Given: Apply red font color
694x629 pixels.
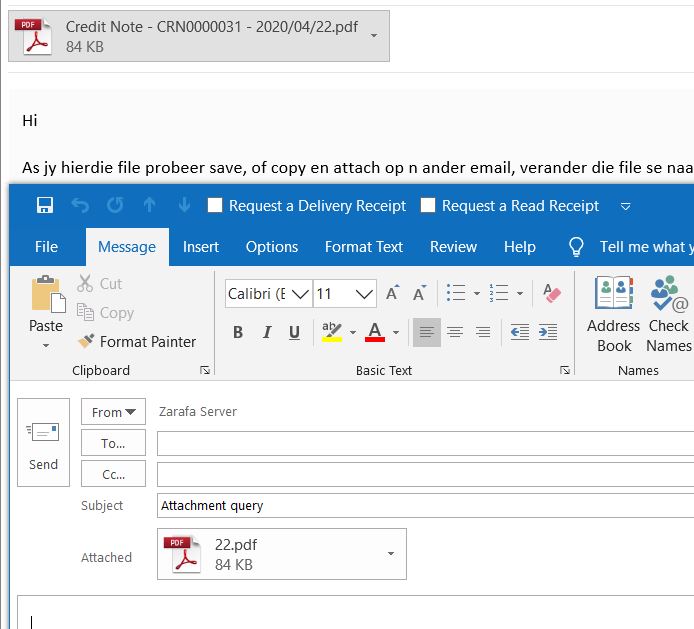Looking at the screenshot, I should [x=374, y=332].
